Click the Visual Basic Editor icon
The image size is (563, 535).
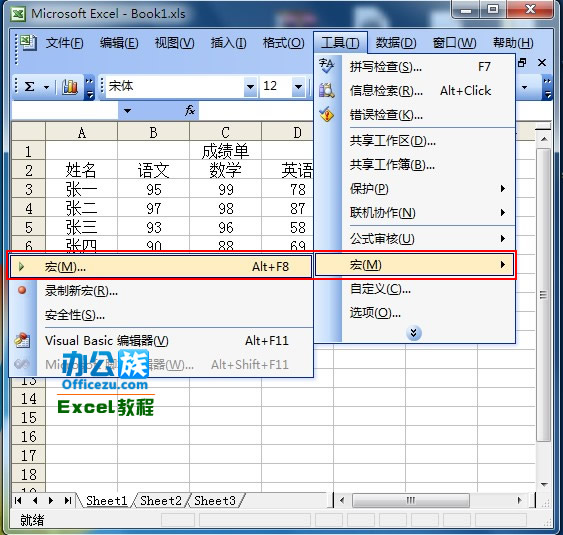pyautogui.click(x=22, y=340)
